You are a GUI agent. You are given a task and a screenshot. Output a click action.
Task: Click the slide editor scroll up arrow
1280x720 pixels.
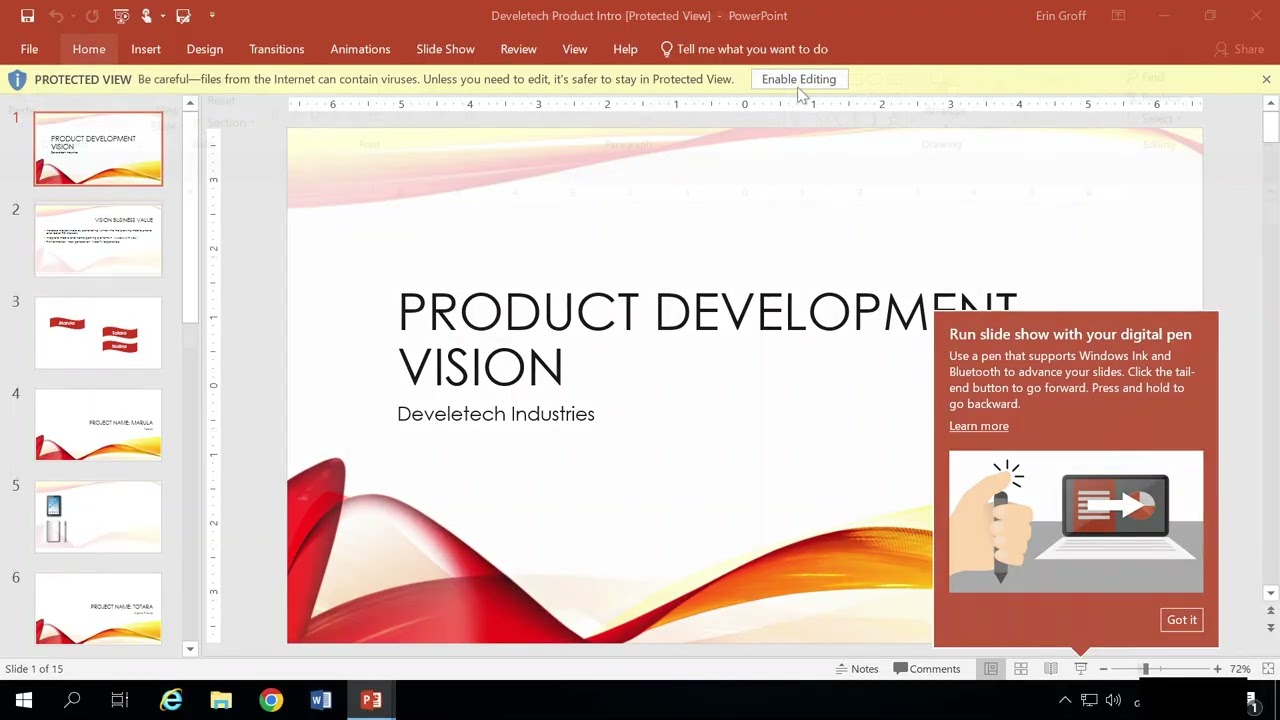point(1271,102)
